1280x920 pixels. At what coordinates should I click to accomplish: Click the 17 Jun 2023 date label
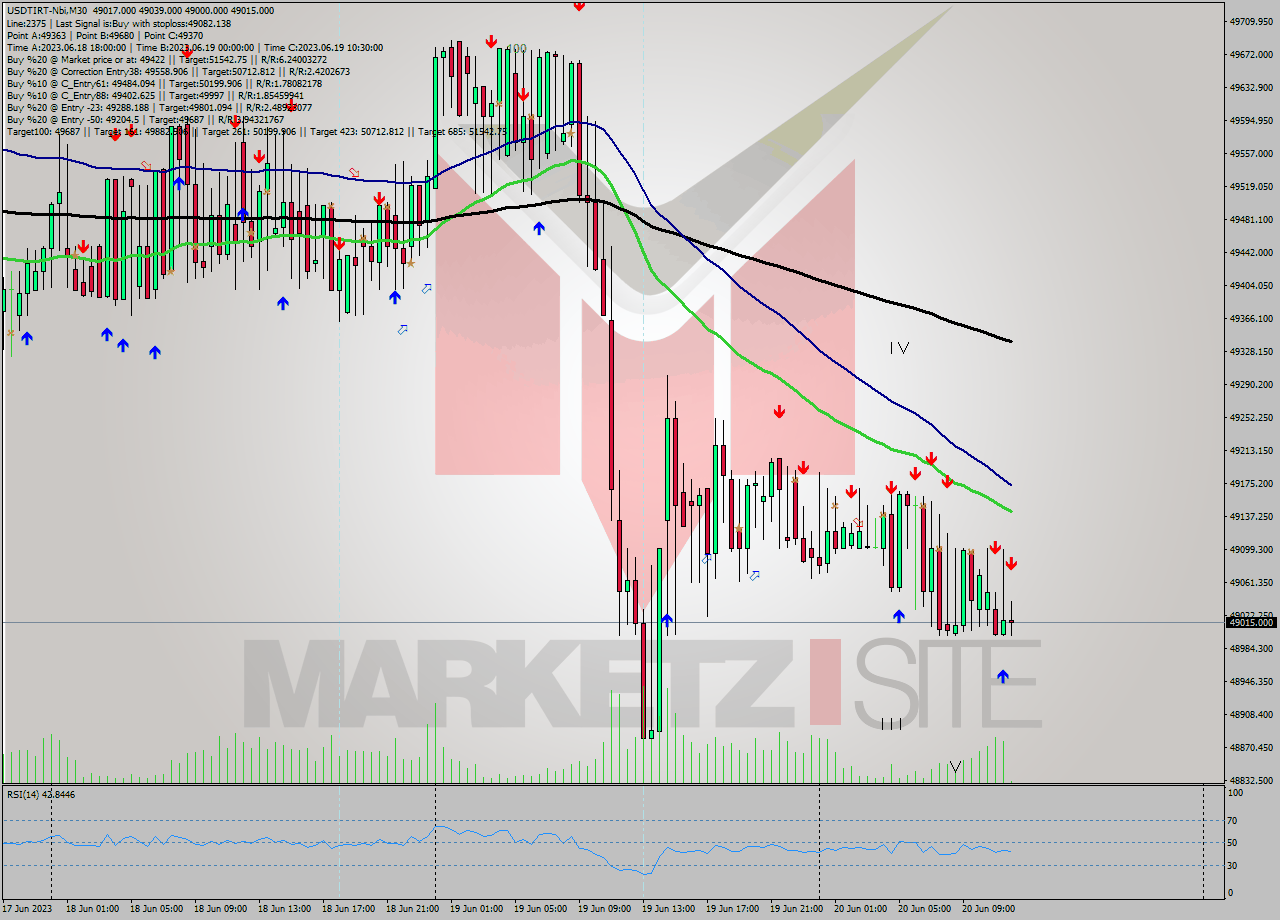tap(27, 909)
